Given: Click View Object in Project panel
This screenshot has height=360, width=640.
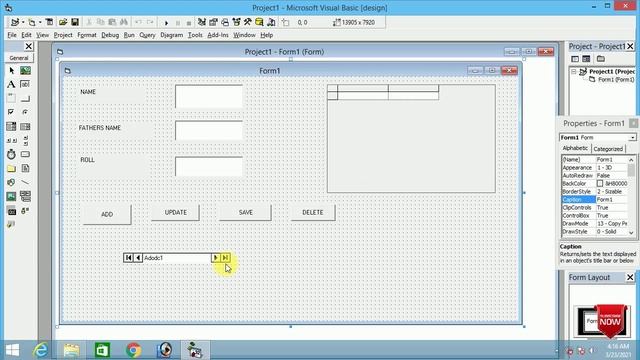Looking at the screenshot, I should coord(587,59).
